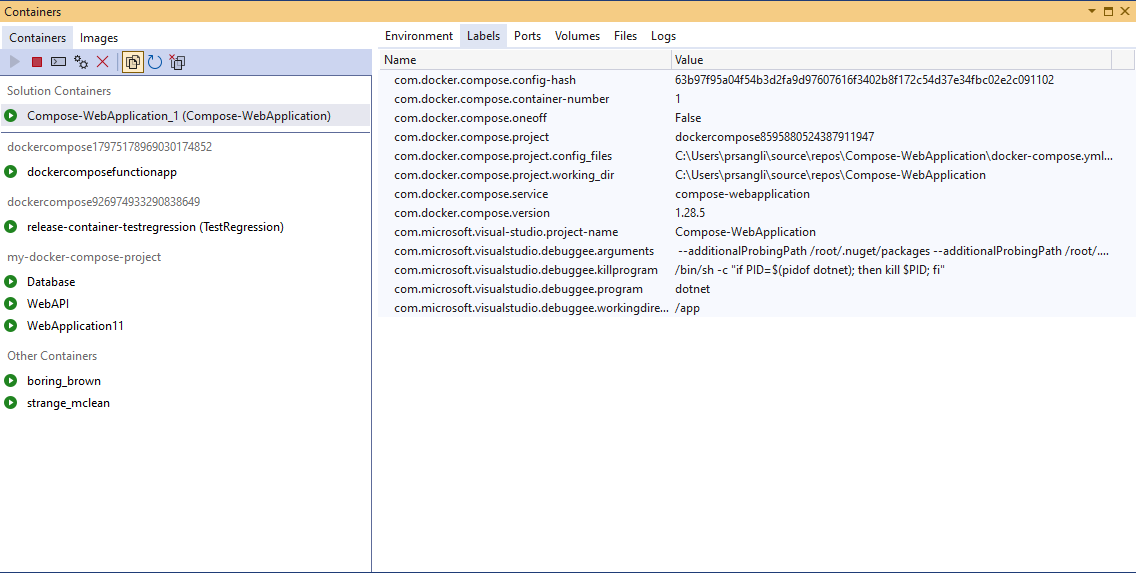Click the dockercompose17975178969030174852 group header
The image size is (1136, 573).
(109, 146)
